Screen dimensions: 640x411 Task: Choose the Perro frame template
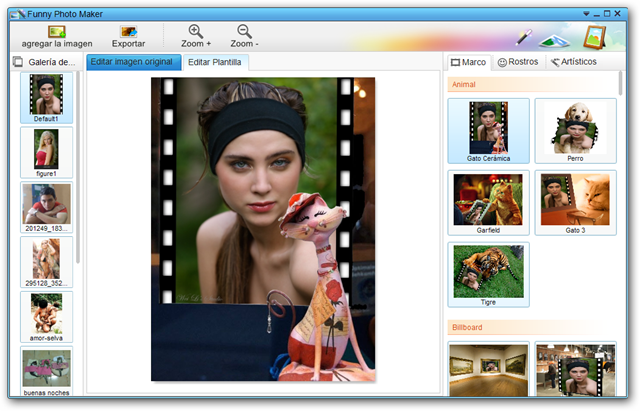coord(576,131)
